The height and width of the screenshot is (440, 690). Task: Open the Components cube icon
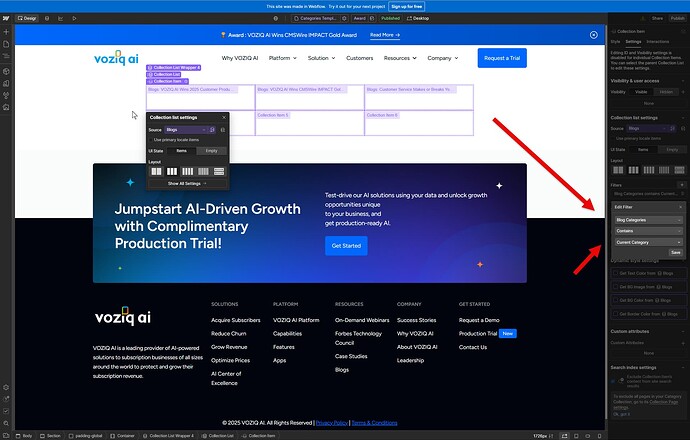(6, 71)
